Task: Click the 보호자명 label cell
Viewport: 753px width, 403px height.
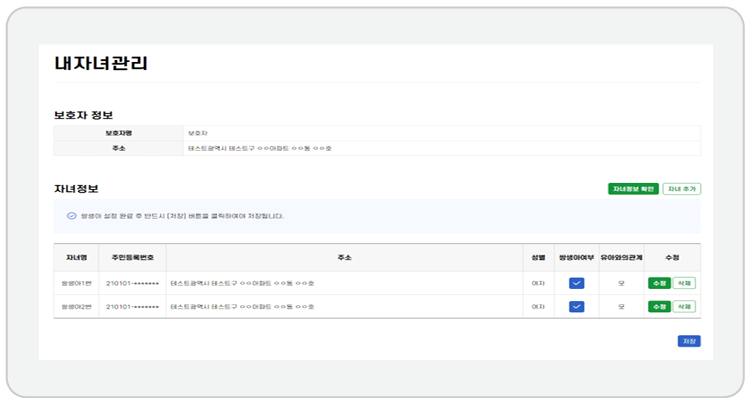Action: [x=119, y=133]
